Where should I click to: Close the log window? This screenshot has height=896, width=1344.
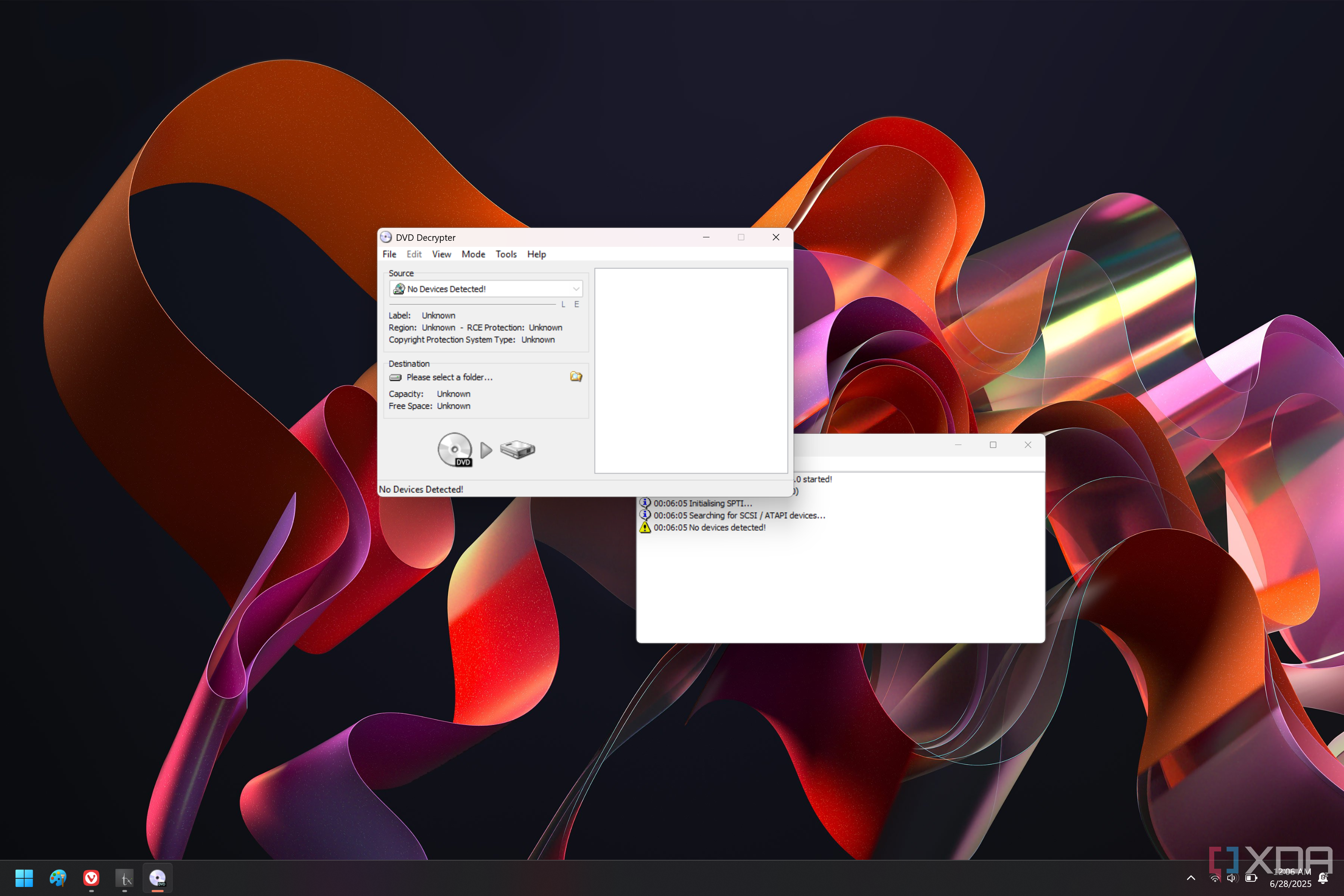(x=1028, y=445)
